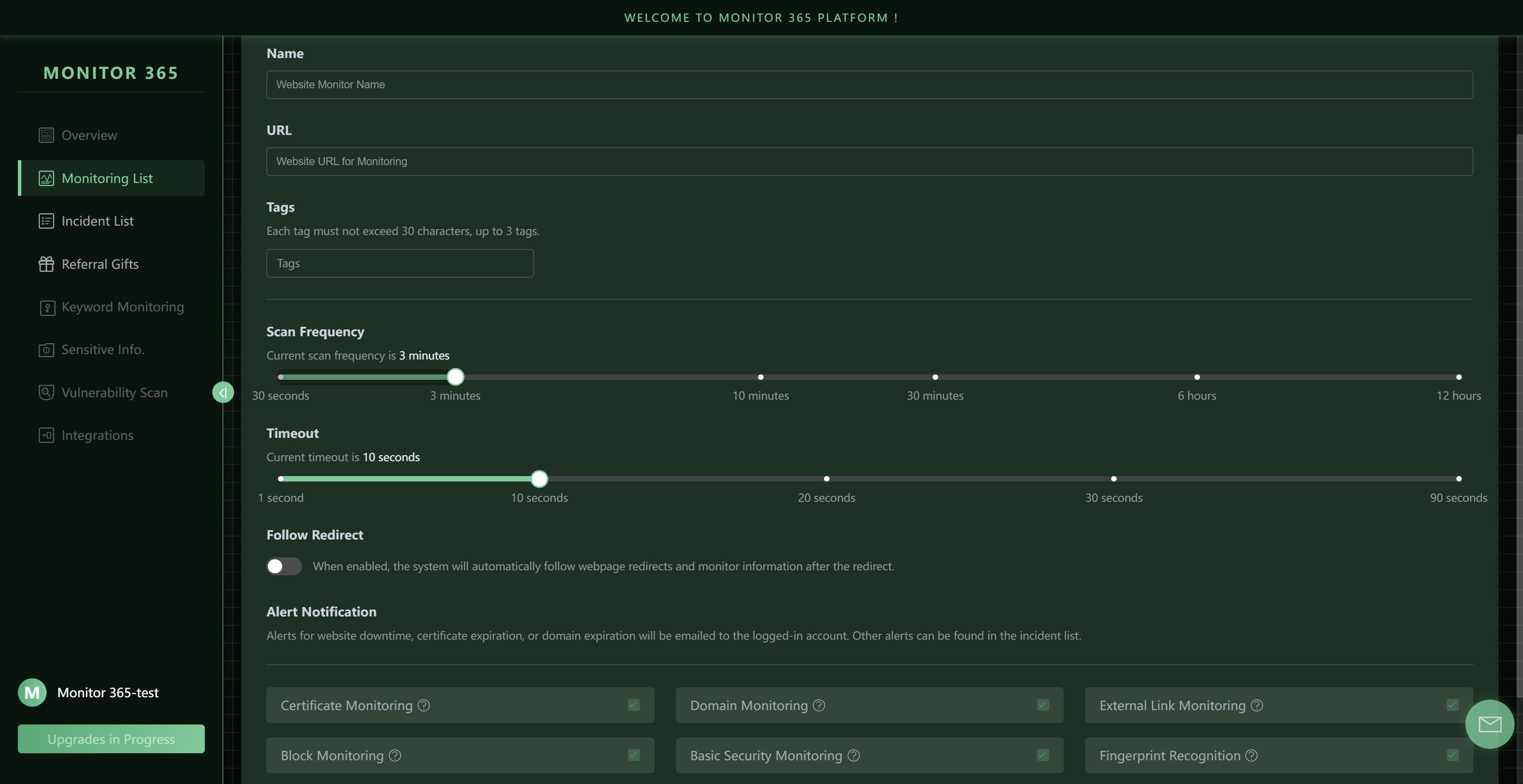Focus the Tags input field
The height and width of the screenshot is (784, 1523).
pyautogui.click(x=400, y=263)
